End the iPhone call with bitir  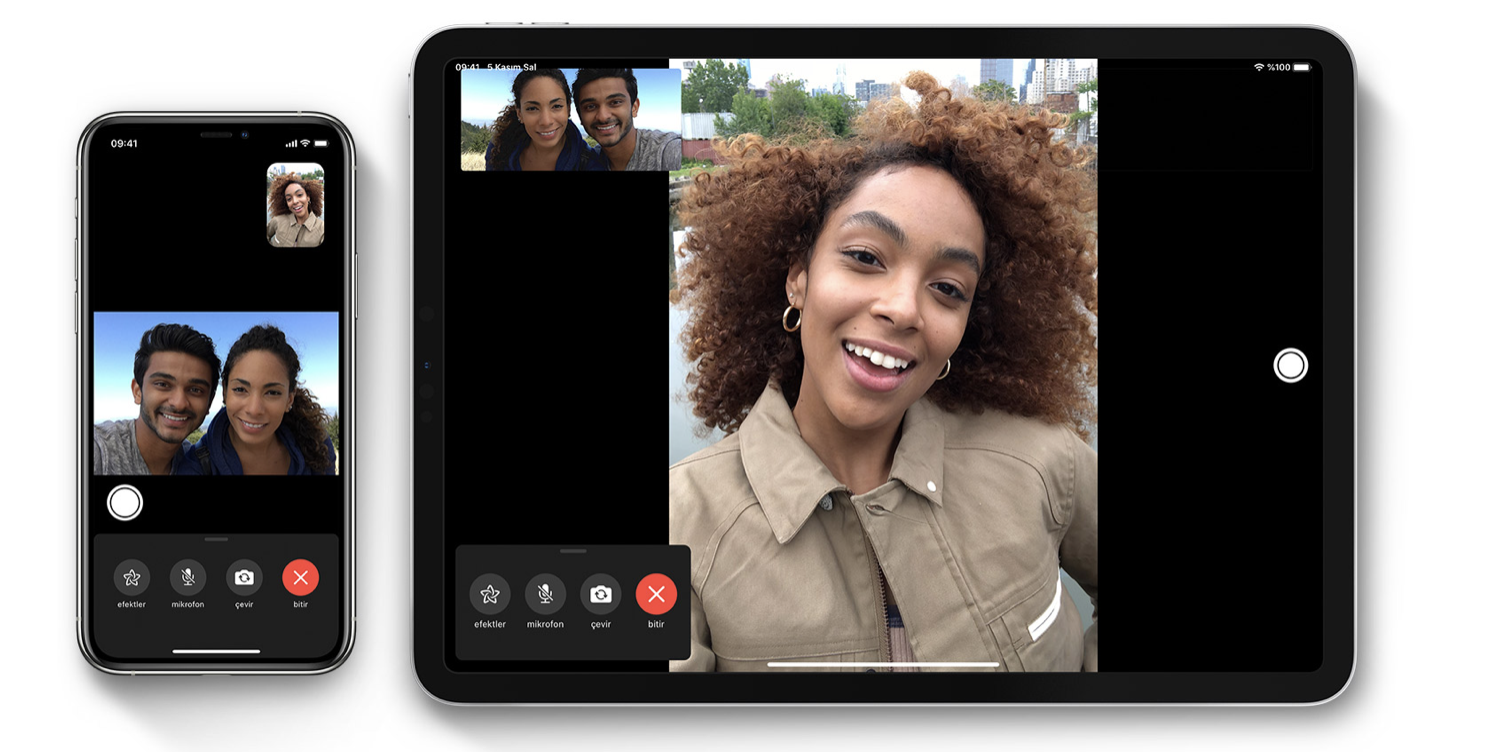click(300, 578)
